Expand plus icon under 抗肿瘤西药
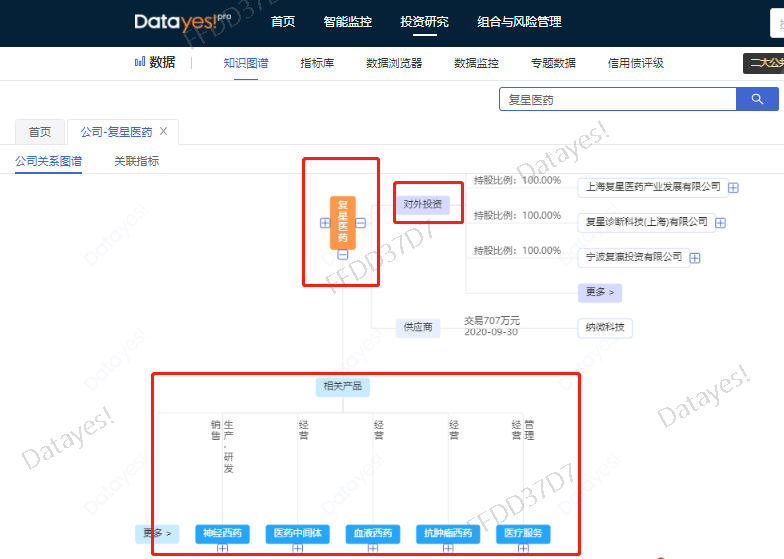The height and width of the screenshot is (559, 784). (x=448, y=548)
